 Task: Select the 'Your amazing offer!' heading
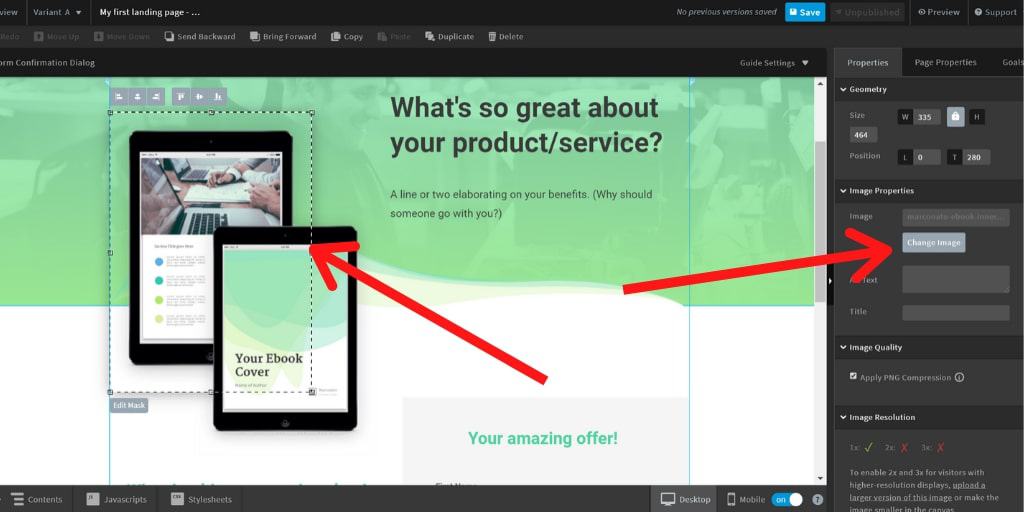543,438
